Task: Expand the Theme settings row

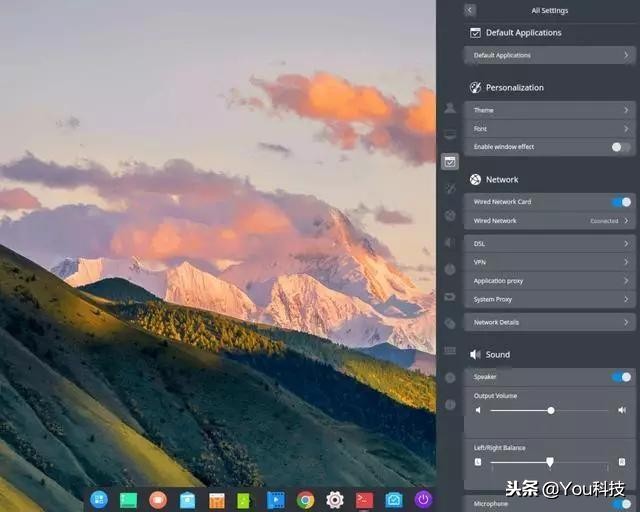Action: coord(549,110)
